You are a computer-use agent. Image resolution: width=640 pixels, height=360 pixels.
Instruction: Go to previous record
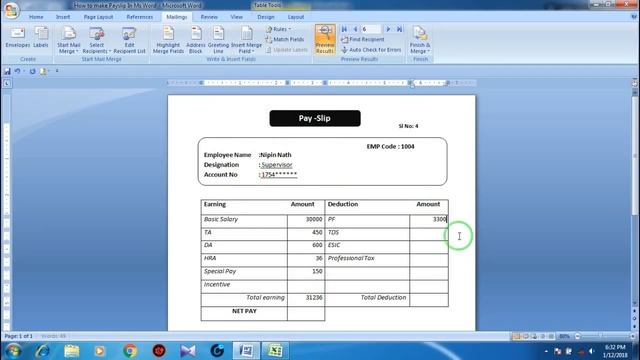355,29
